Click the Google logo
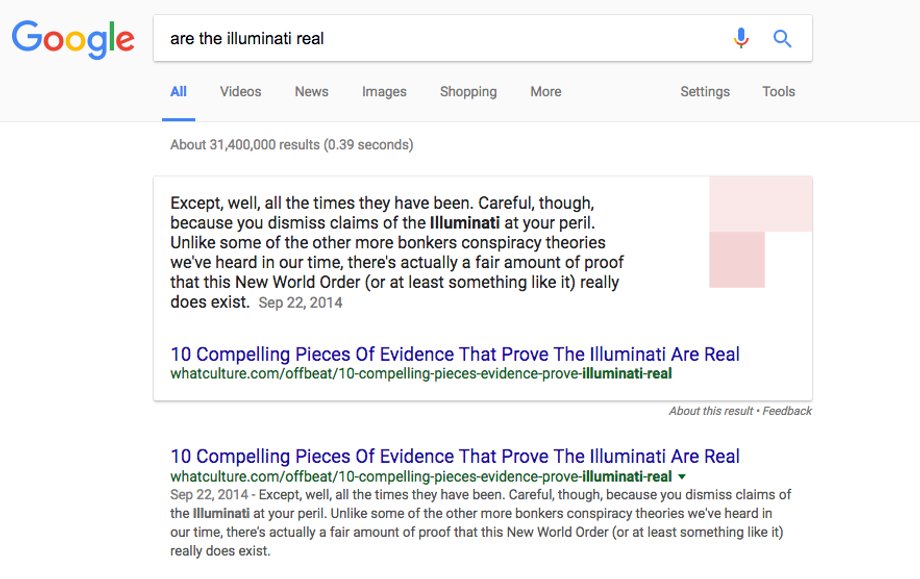 (x=73, y=39)
